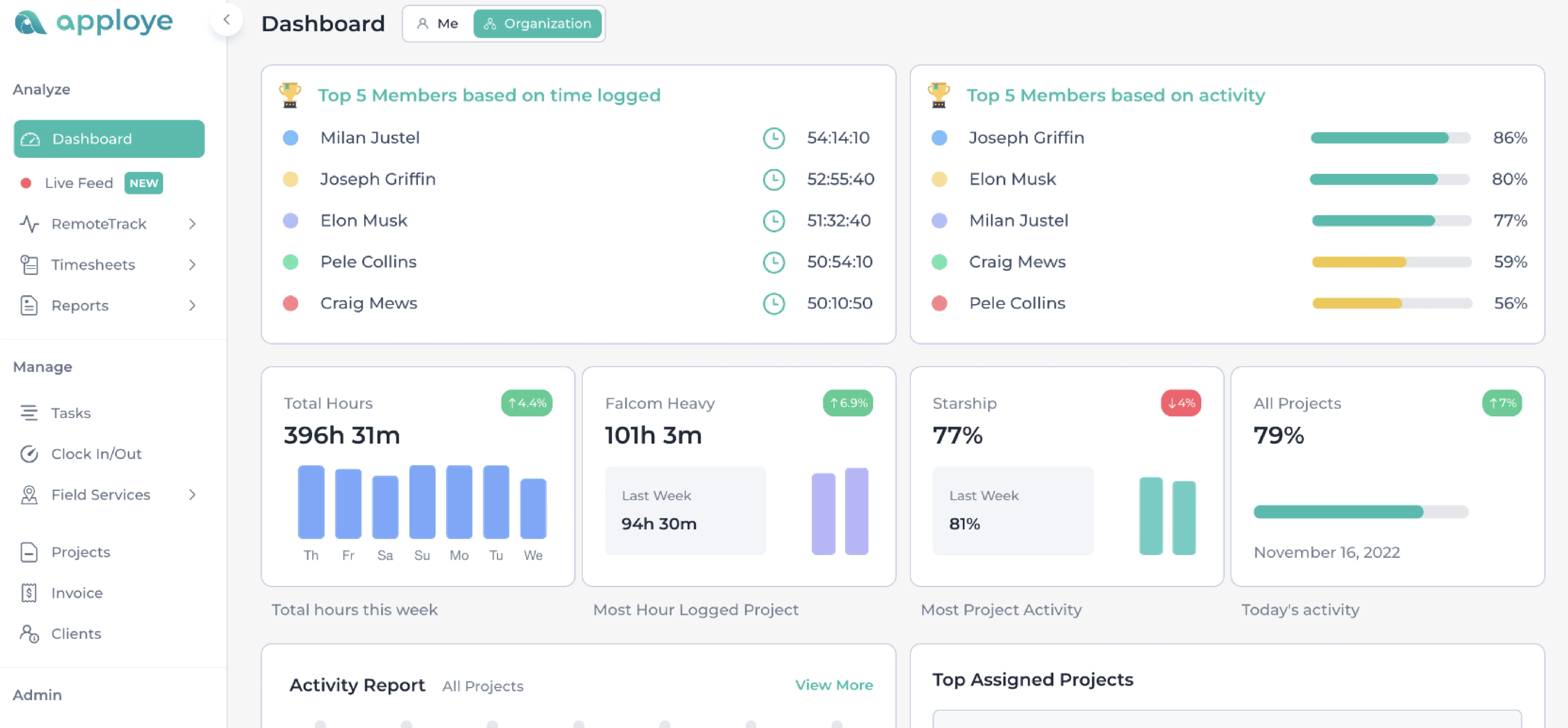Image resolution: width=1568 pixels, height=728 pixels.
Task: Expand the Timesheets submenu chevron
Action: click(x=192, y=265)
